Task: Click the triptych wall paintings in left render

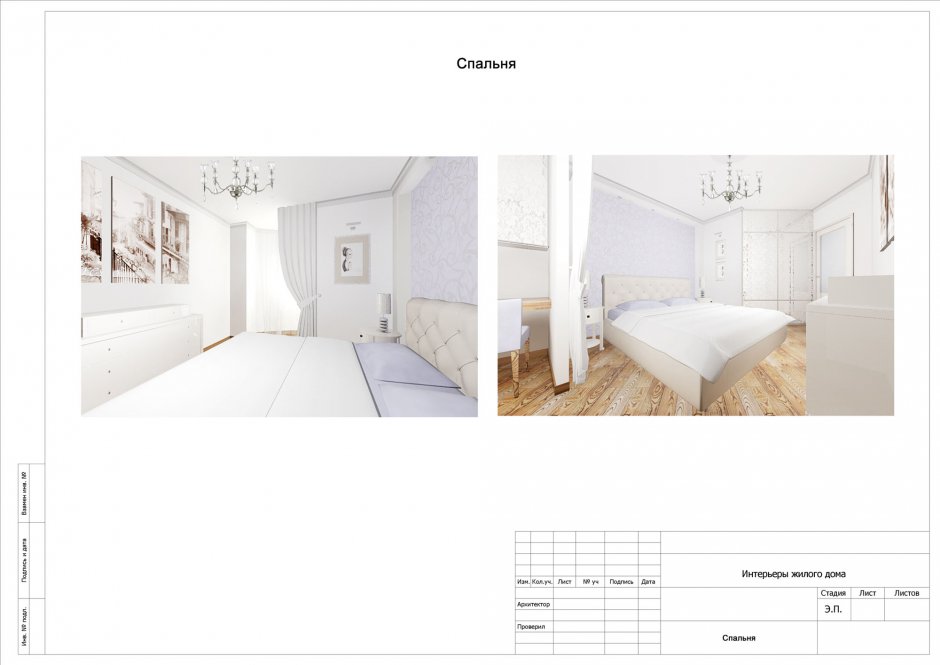Action: click(x=135, y=230)
